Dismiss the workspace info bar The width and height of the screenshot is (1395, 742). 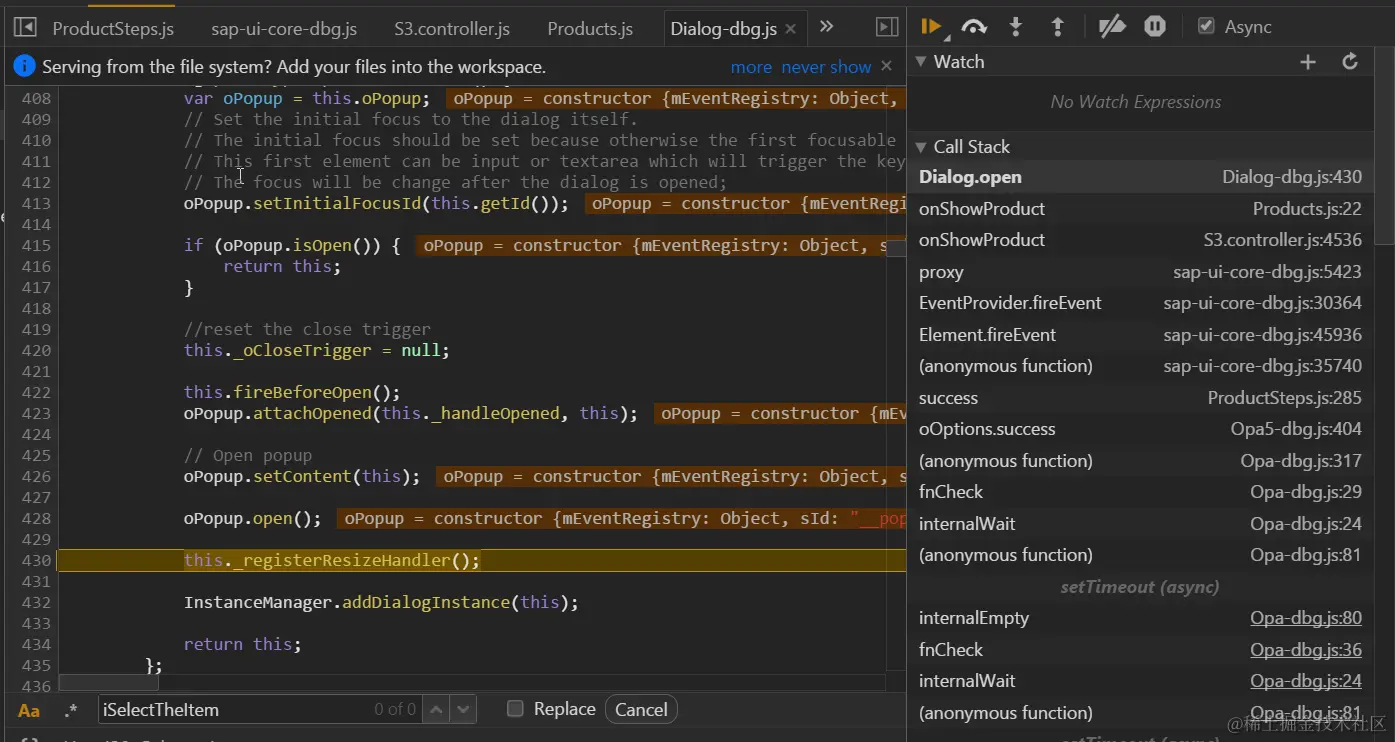coord(886,66)
